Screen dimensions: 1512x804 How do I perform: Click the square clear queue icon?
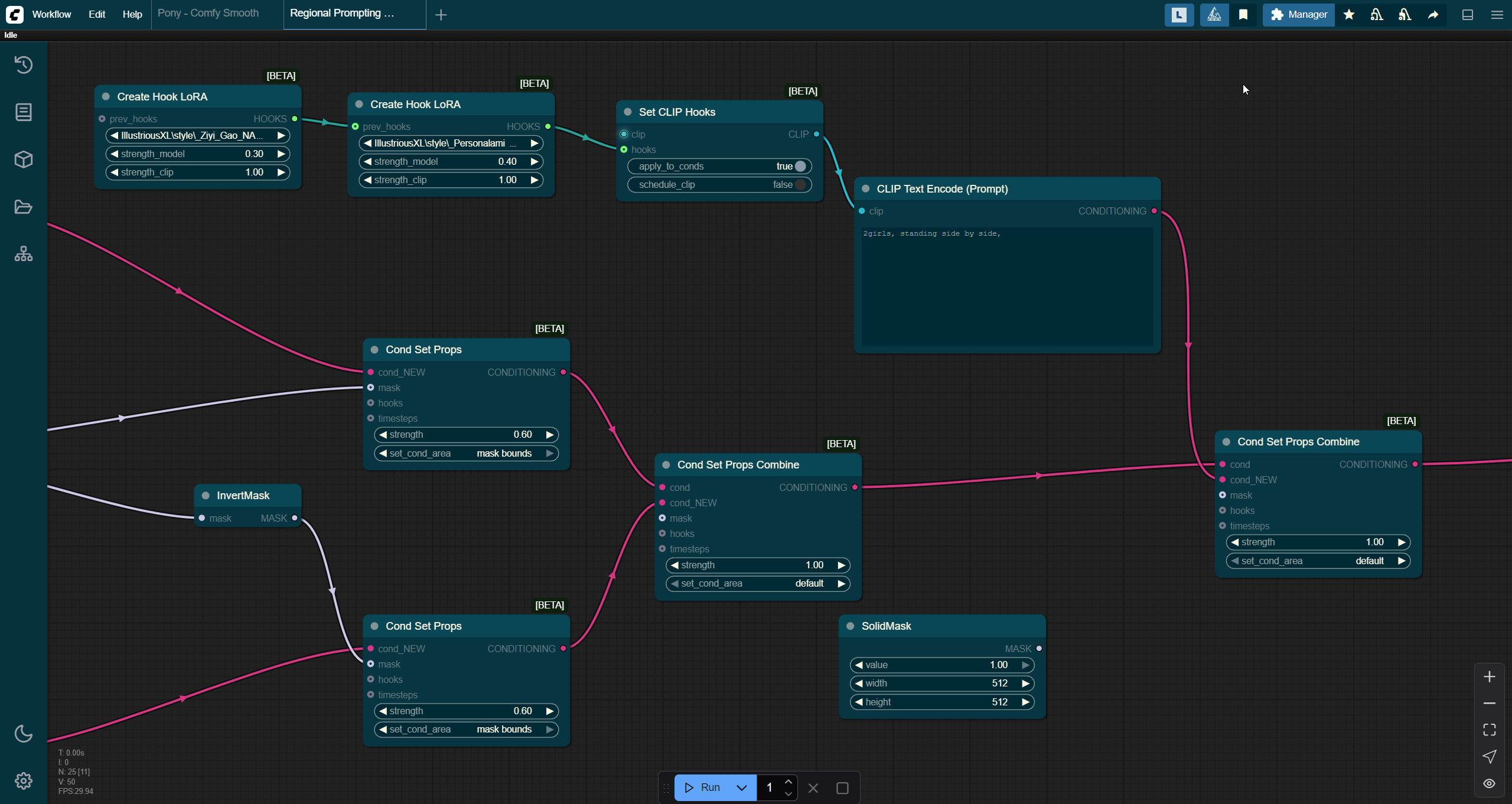point(843,788)
